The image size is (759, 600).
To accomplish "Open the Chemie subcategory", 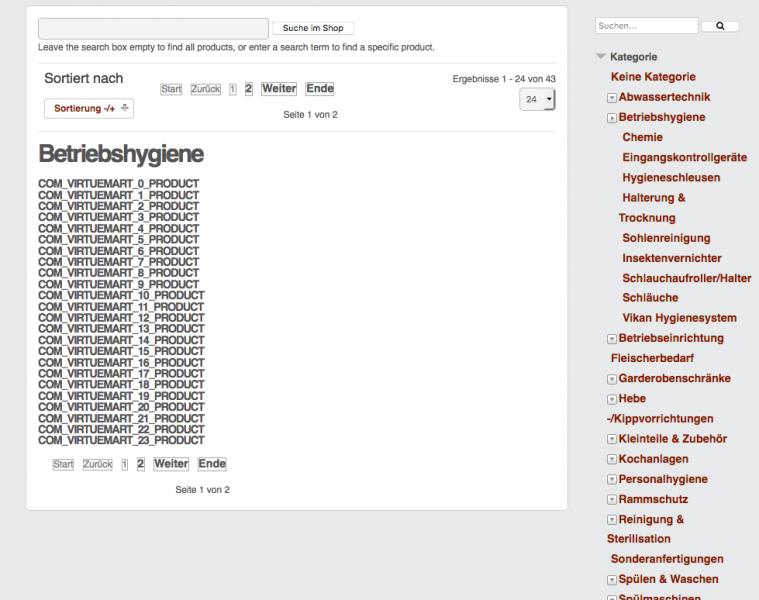I will (642, 137).
